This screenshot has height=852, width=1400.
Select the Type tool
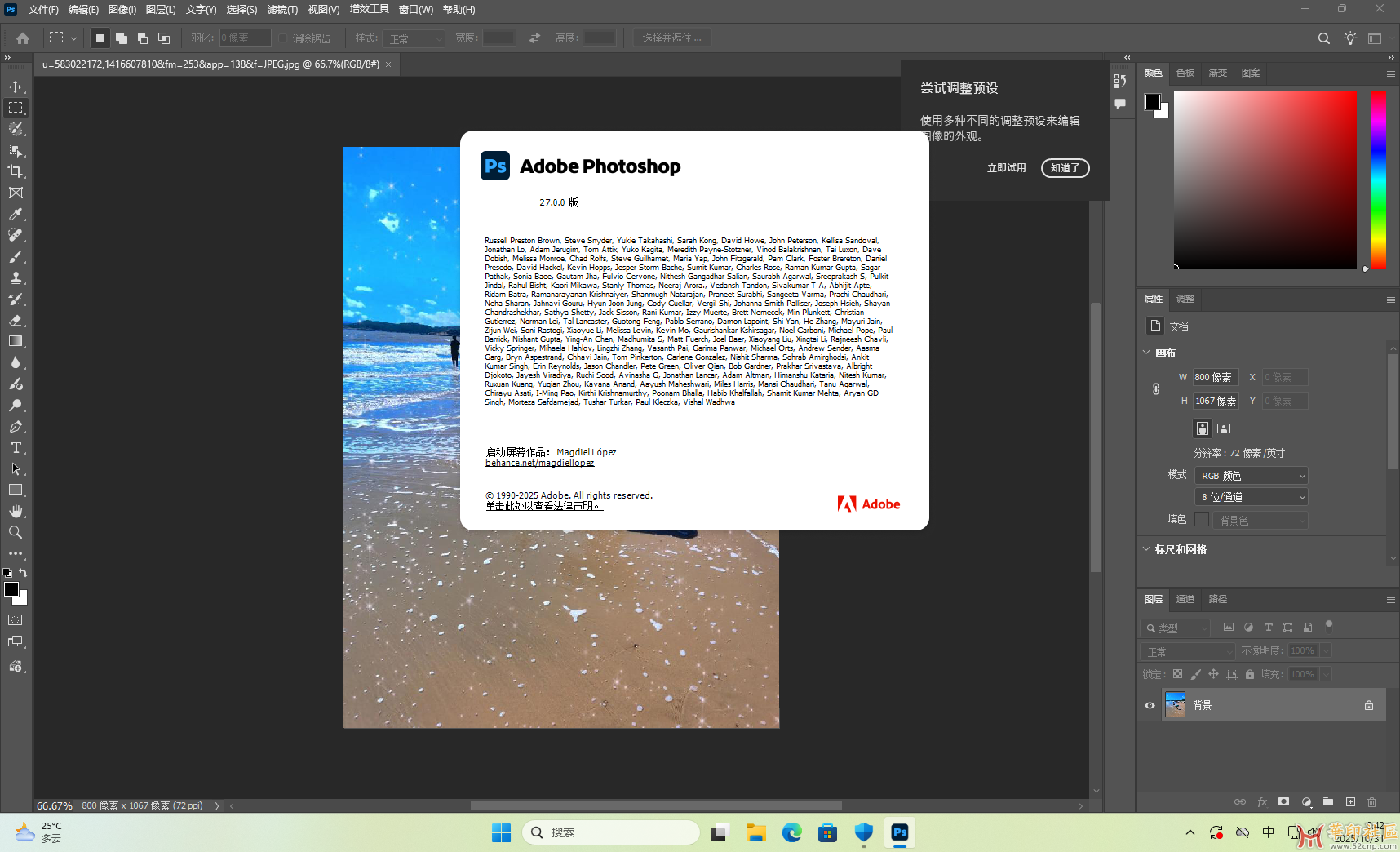click(16, 447)
